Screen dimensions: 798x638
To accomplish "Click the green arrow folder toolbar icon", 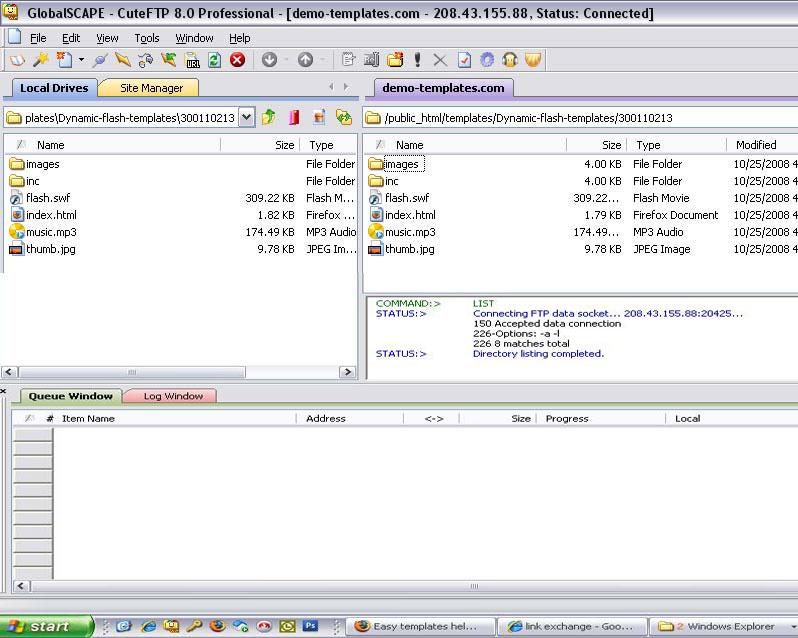I will (x=168, y=60).
